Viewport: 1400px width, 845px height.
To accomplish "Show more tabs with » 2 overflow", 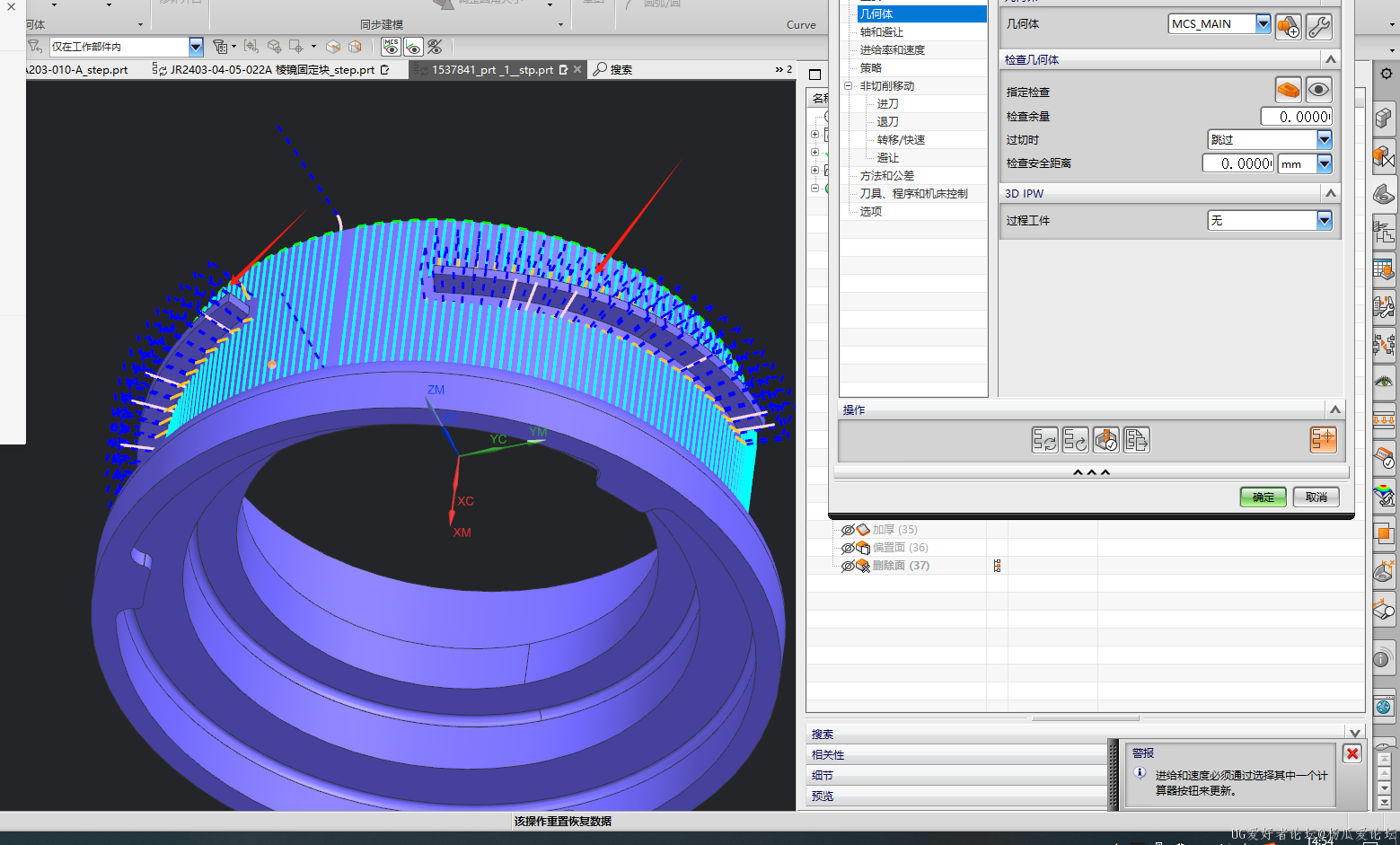I will 784,69.
